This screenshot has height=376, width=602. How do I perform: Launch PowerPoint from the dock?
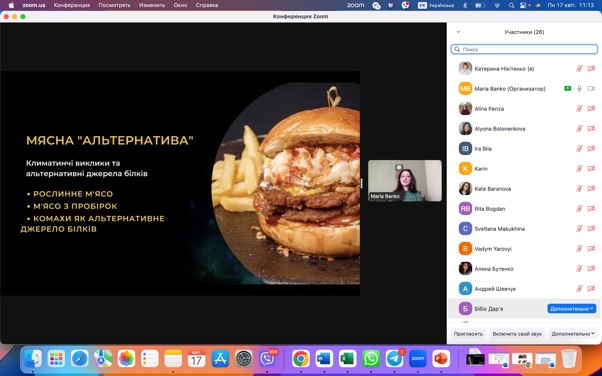pos(441,359)
